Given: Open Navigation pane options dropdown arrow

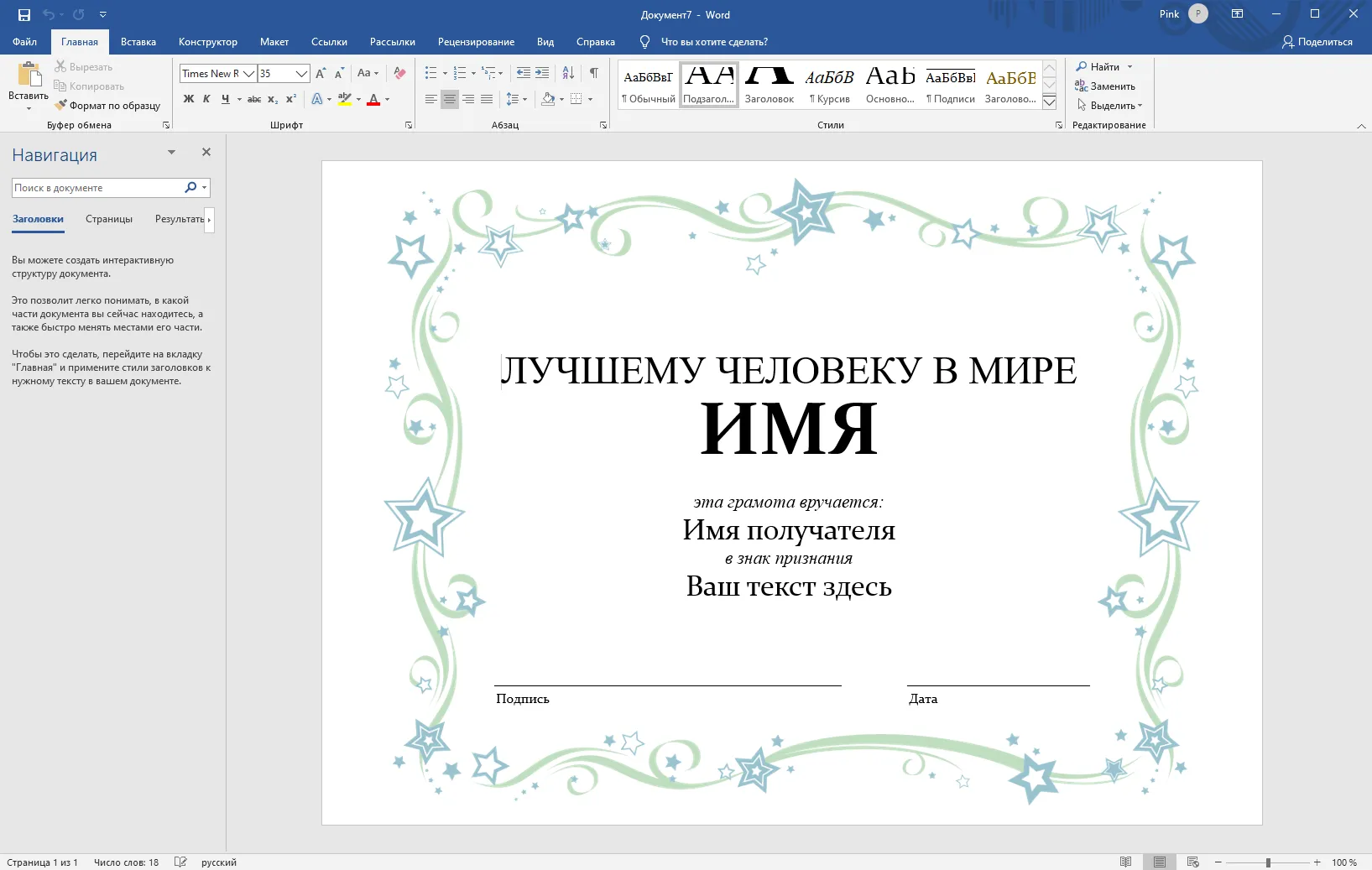Looking at the screenshot, I should pos(171,153).
